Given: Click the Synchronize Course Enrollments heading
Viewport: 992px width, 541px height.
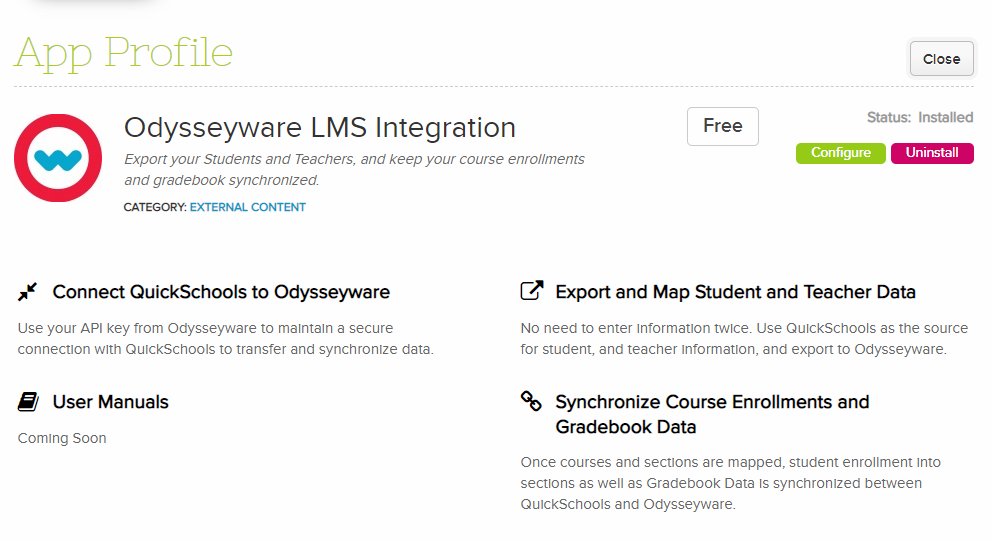Looking at the screenshot, I should [x=712, y=414].
